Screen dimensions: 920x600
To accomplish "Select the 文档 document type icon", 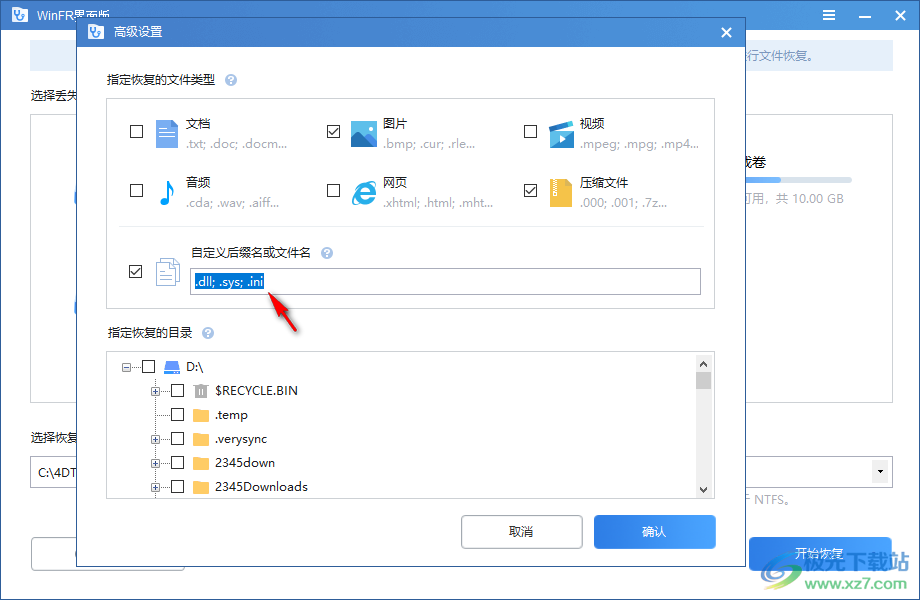I will pos(165,131).
